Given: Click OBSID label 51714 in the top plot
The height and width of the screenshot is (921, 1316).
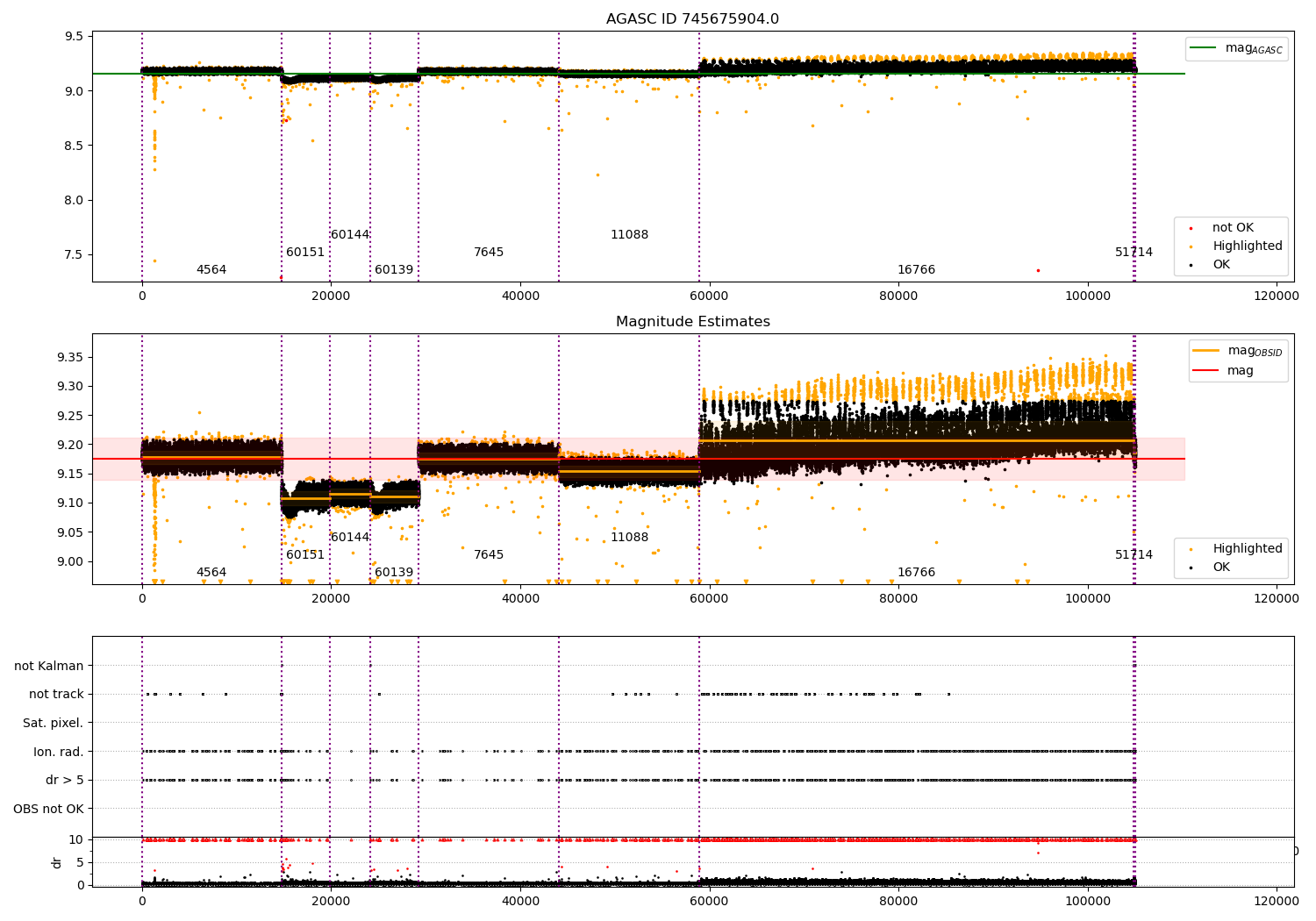Looking at the screenshot, I should coord(1134,253).
